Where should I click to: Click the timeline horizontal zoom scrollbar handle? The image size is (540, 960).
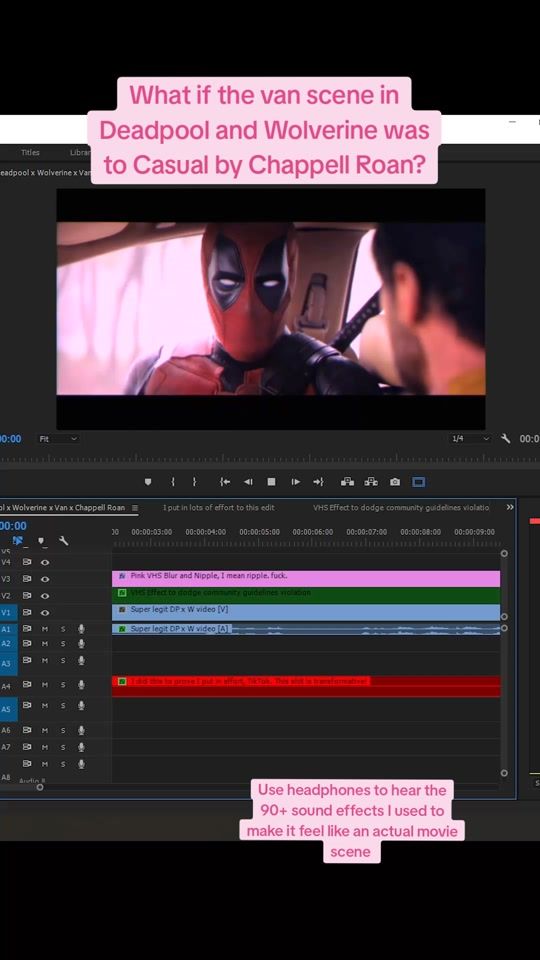[40, 787]
